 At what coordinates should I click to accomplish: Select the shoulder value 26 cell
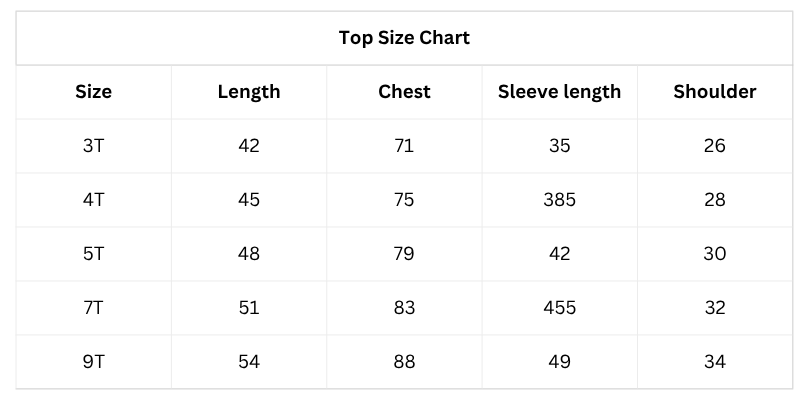coord(714,146)
